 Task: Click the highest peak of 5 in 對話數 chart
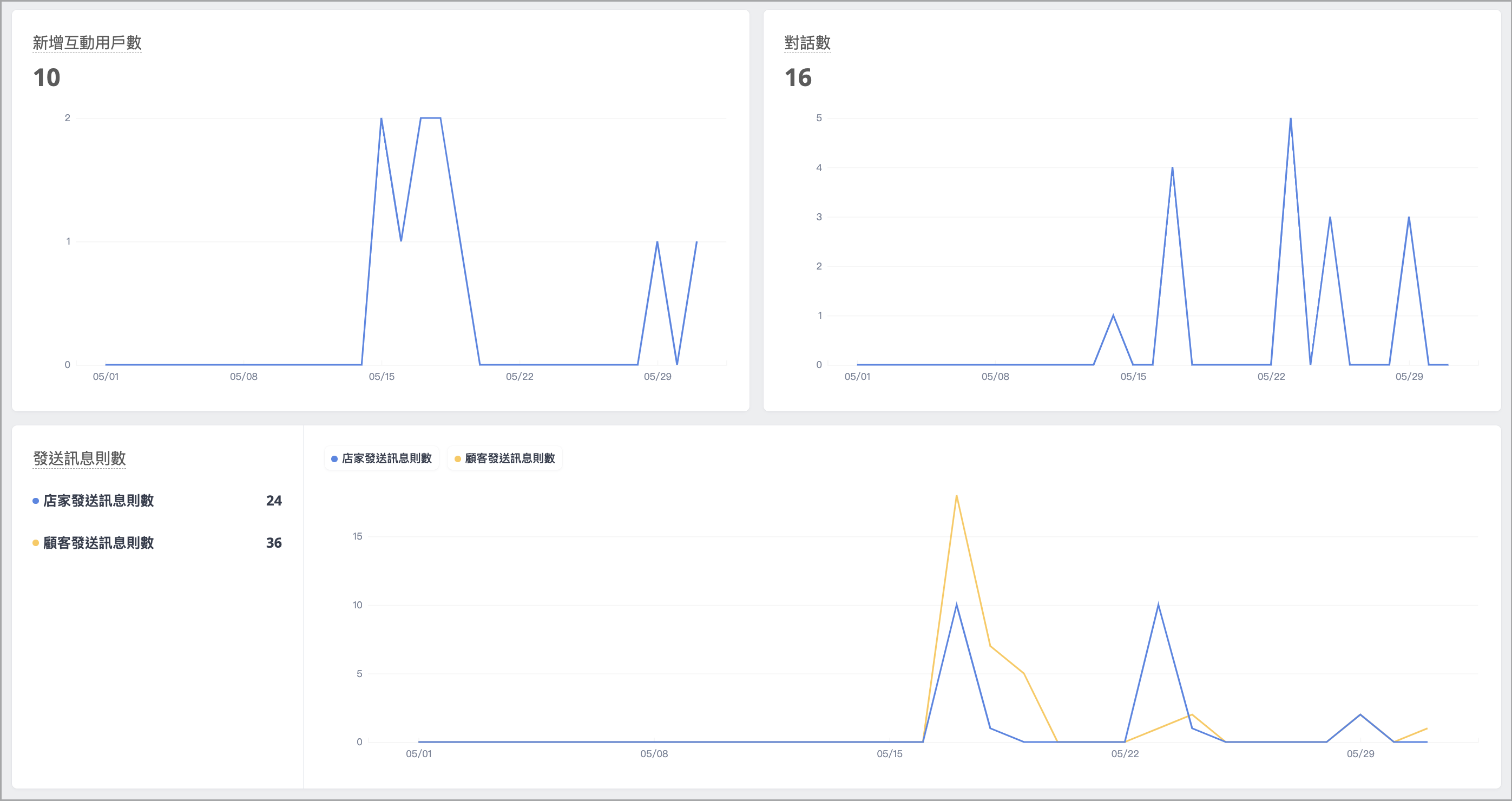coord(1290,119)
